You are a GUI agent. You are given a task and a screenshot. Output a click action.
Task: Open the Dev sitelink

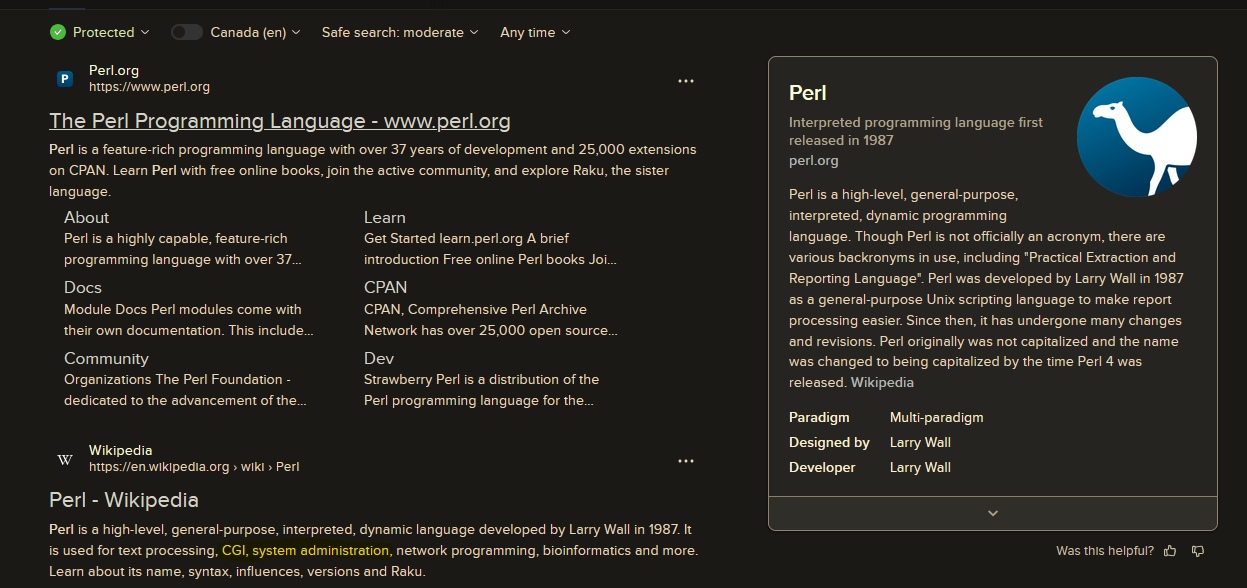(x=379, y=358)
